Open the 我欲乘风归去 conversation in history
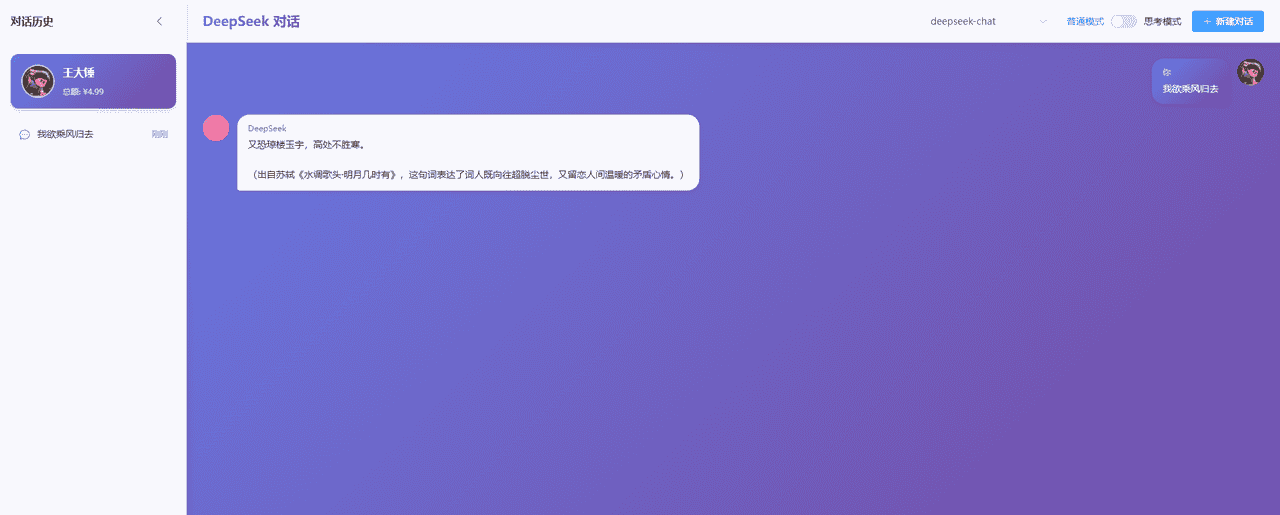This screenshot has height=515, width=1280. point(93,134)
